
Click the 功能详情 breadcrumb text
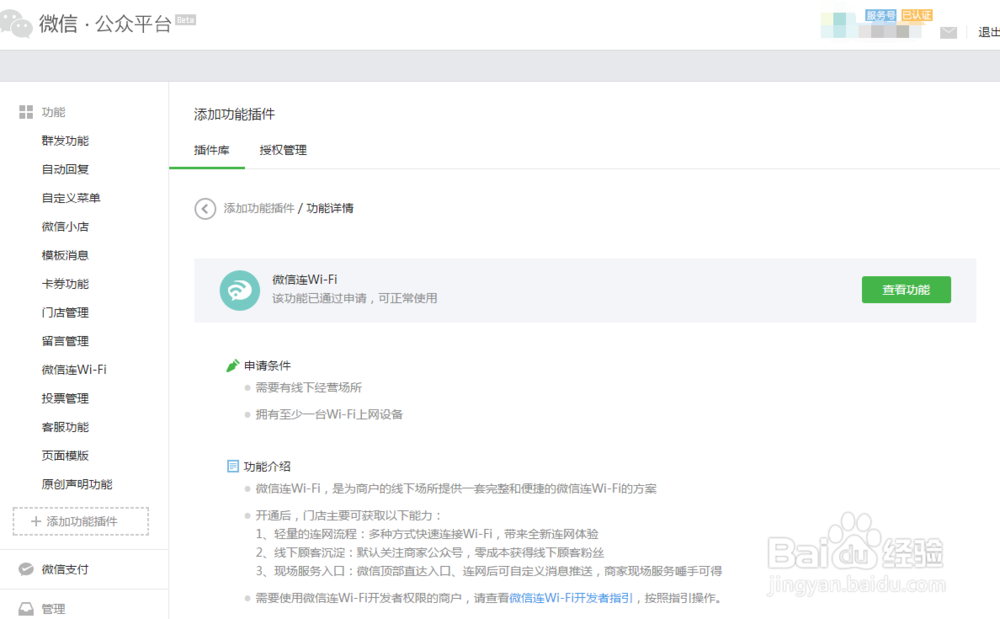(x=330, y=208)
